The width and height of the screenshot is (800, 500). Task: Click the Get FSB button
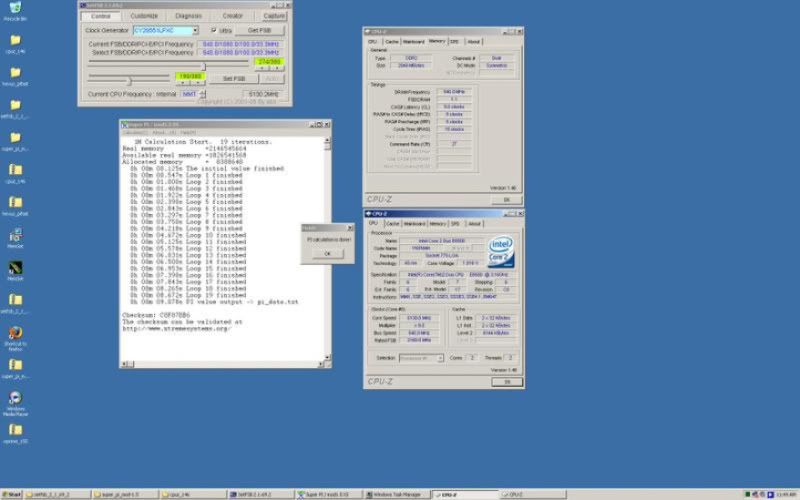[x=260, y=31]
